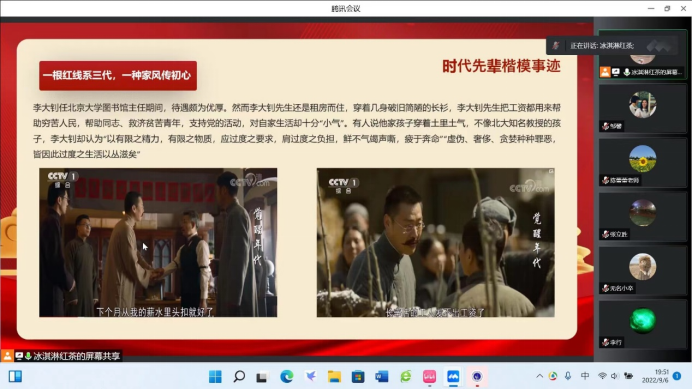Toggle the system tray microphone icon
Image resolution: width=693 pixels, height=390 pixels.
coord(568,376)
